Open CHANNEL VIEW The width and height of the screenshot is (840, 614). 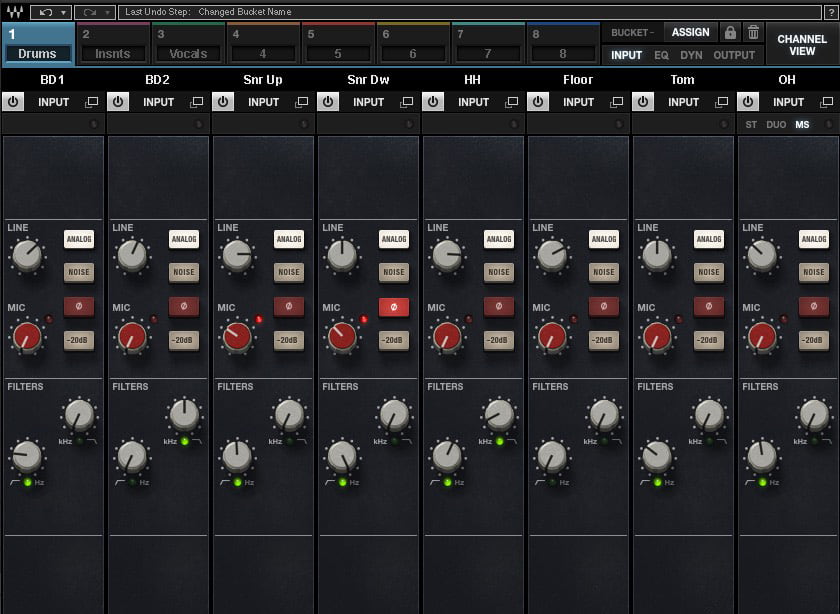click(803, 43)
